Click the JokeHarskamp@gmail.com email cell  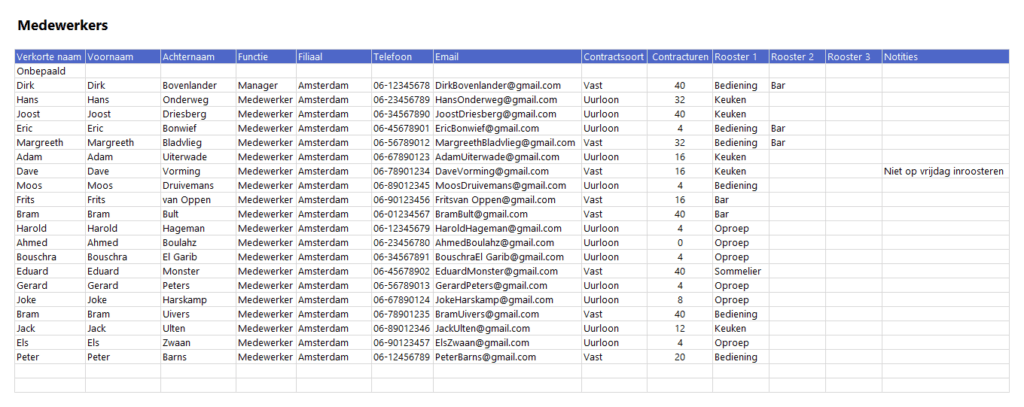click(493, 300)
